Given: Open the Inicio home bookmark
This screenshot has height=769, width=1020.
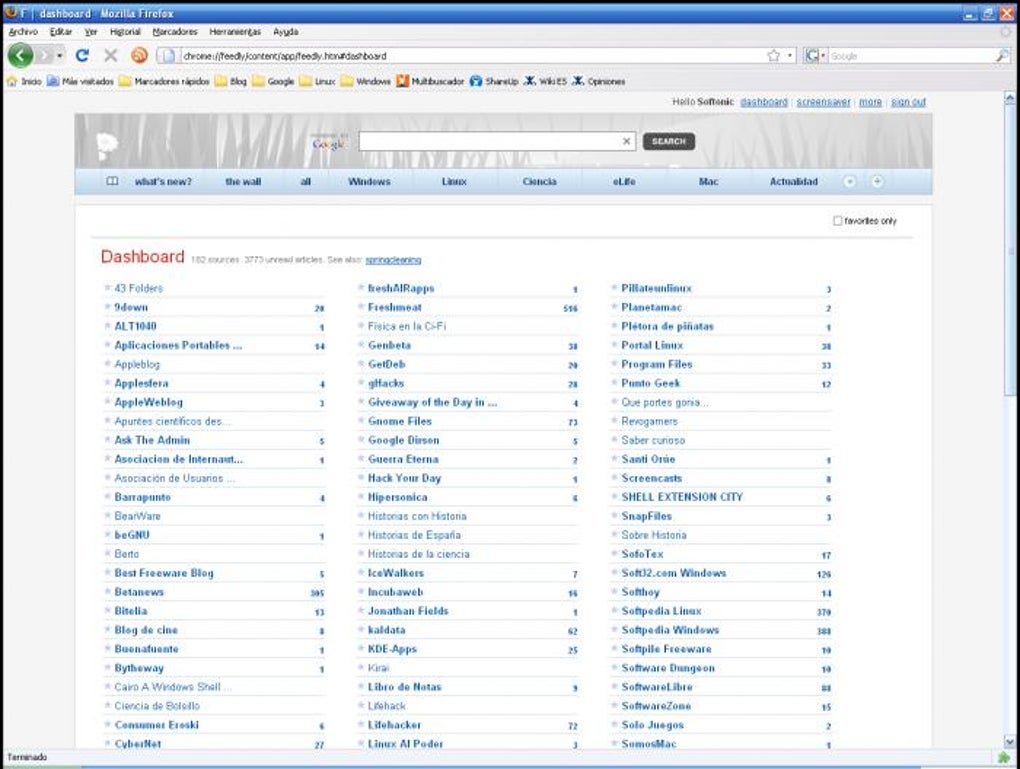Looking at the screenshot, I should pyautogui.click(x=24, y=81).
